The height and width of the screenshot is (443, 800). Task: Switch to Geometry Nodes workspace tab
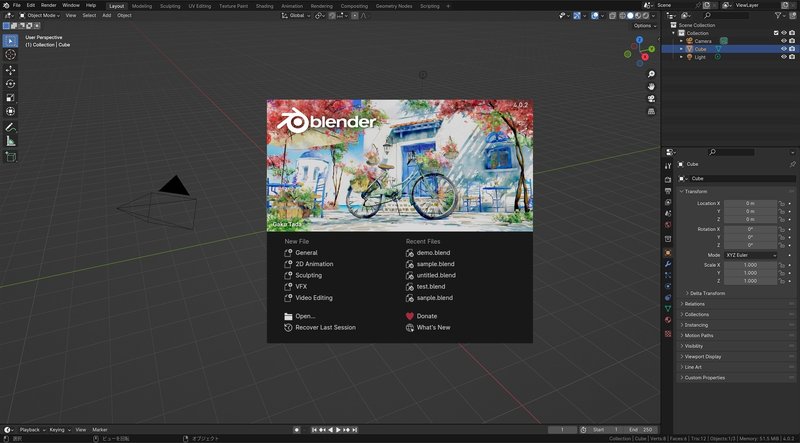[x=393, y=6]
